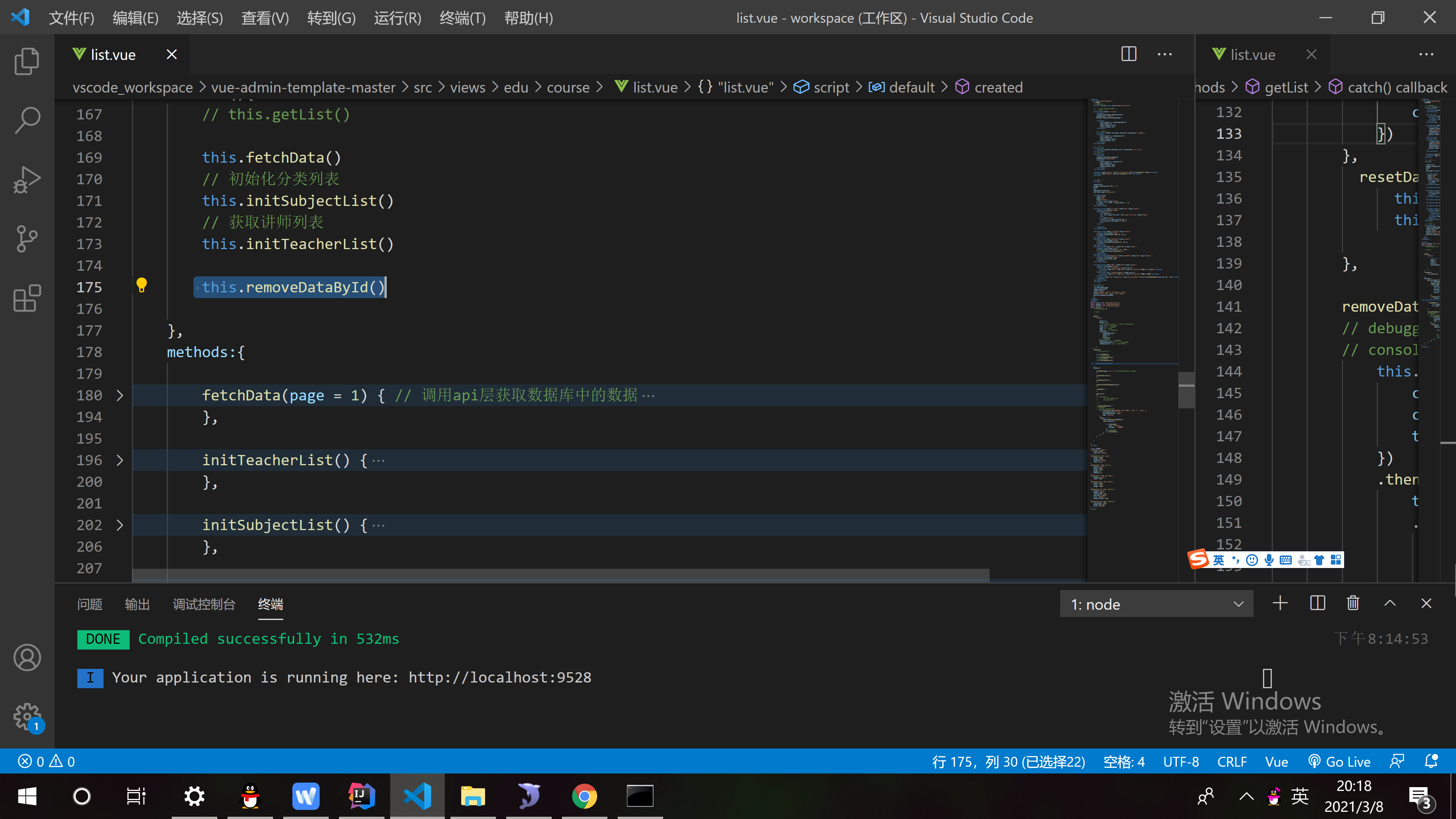Switch to the 调试控制台 panel tab
This screenshot has height=819, width=1456.
[204, 604]
